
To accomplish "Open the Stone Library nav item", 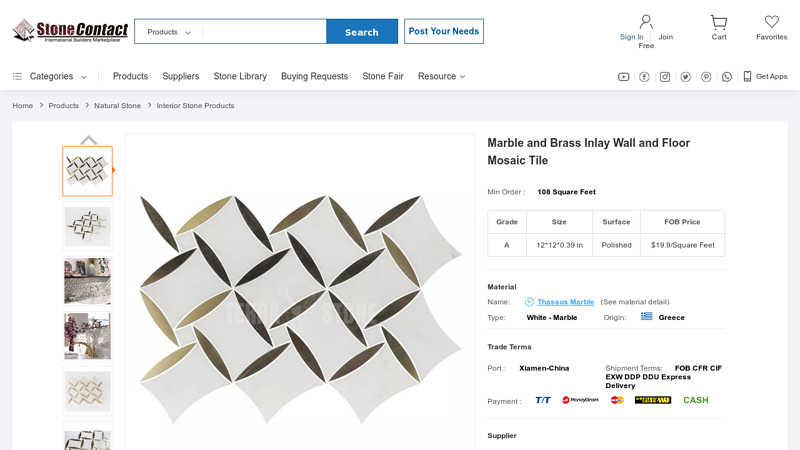I will tap(240, 77).
